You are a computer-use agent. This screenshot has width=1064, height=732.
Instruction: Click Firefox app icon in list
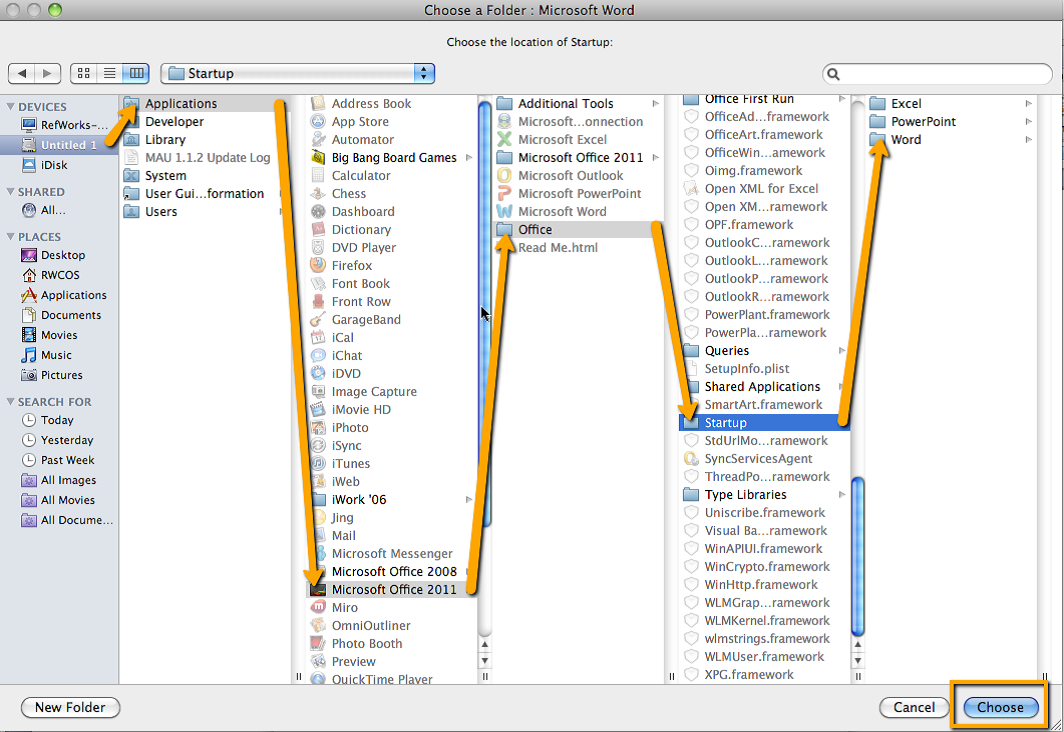click(318, 265)
